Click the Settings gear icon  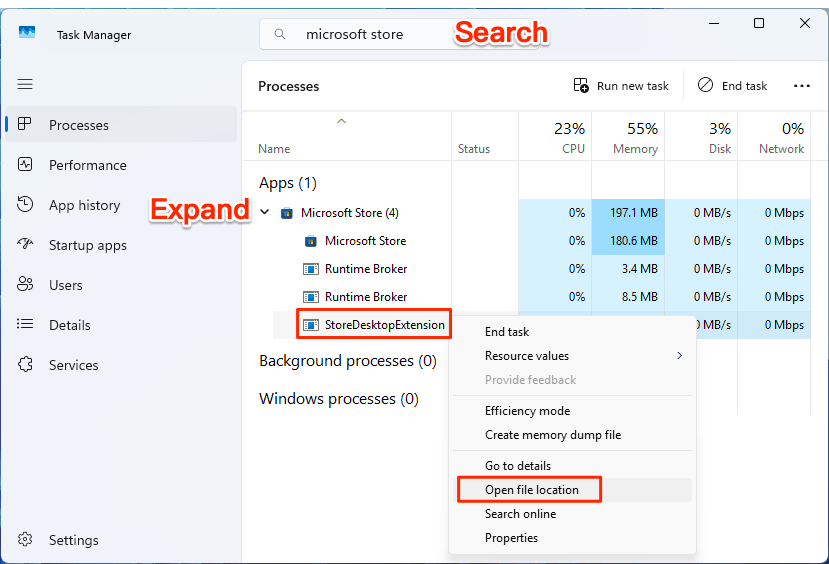[25, 539]
